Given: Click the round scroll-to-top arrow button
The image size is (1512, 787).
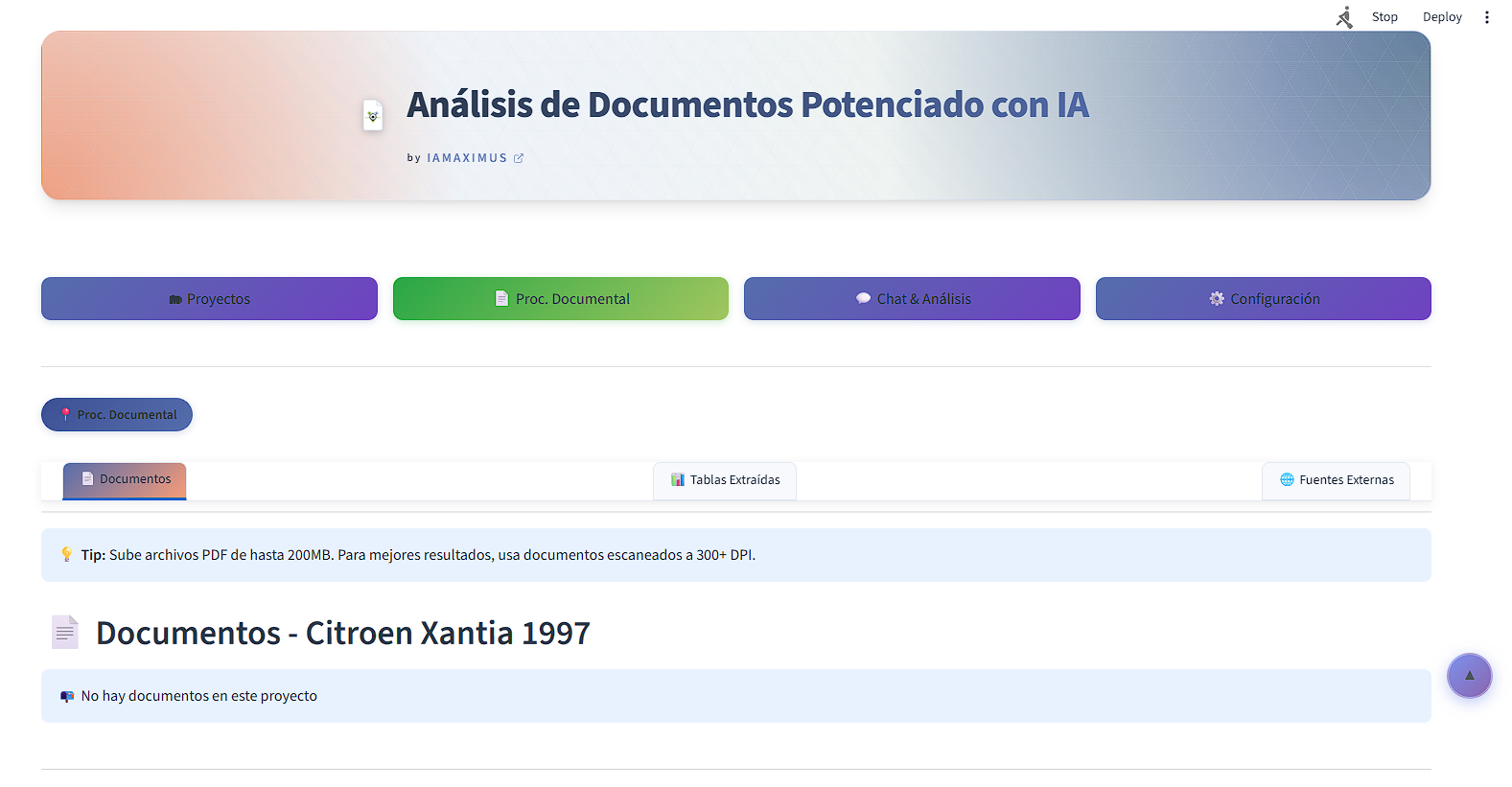Looking at the screenshot, I should click(1469, 676).
